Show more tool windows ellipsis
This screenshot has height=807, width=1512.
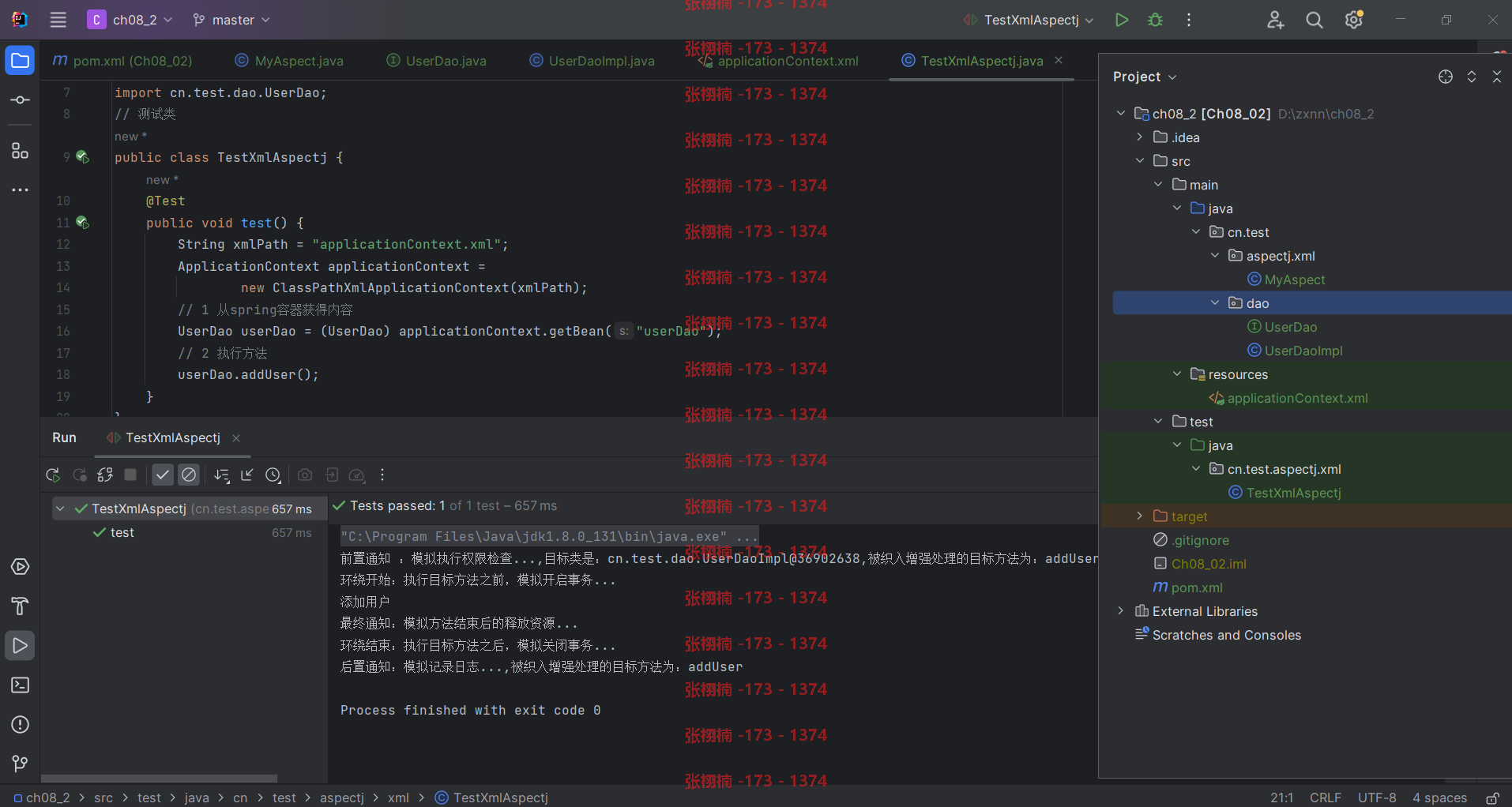pos(20,190)
